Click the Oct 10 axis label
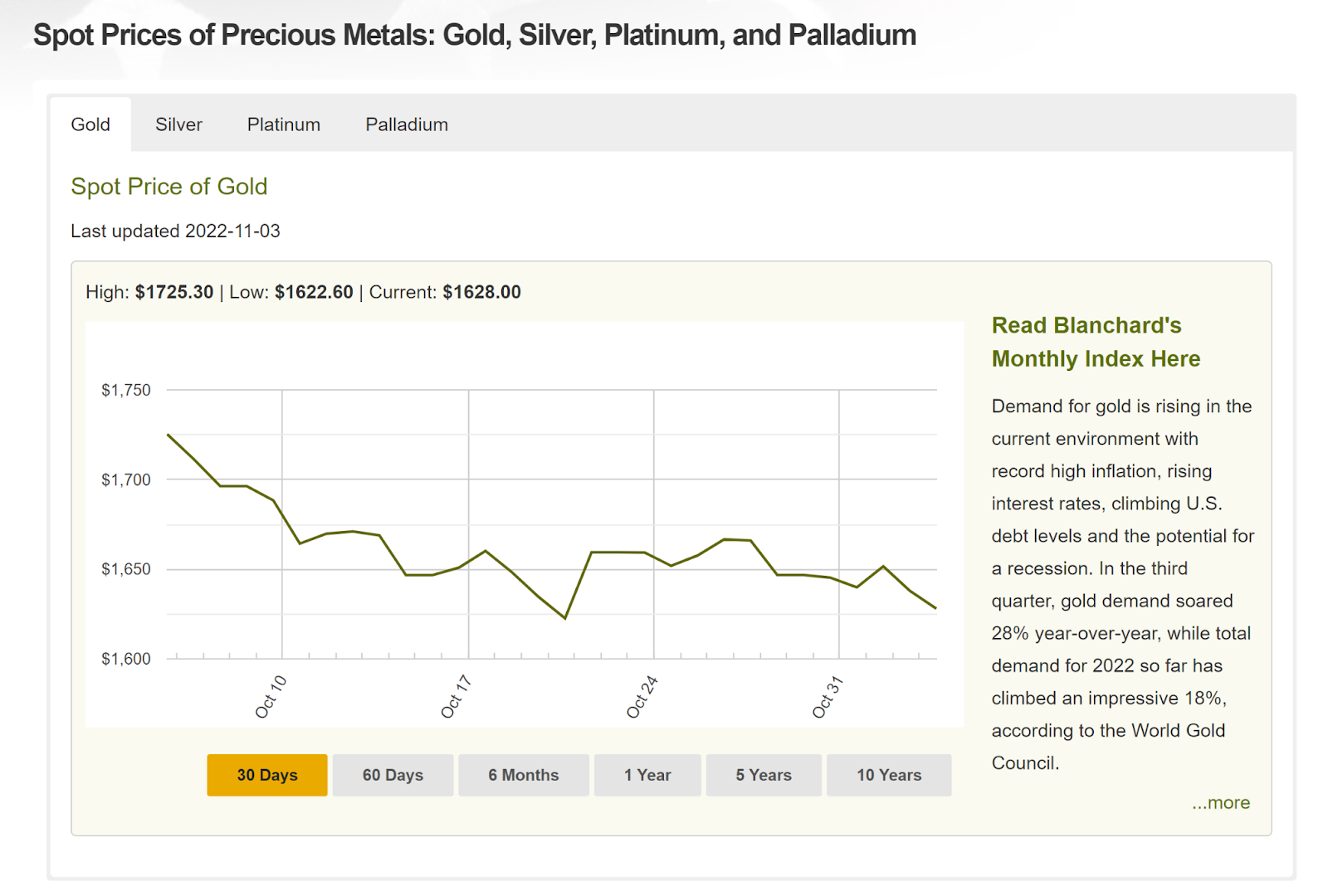 pos(271,697)
